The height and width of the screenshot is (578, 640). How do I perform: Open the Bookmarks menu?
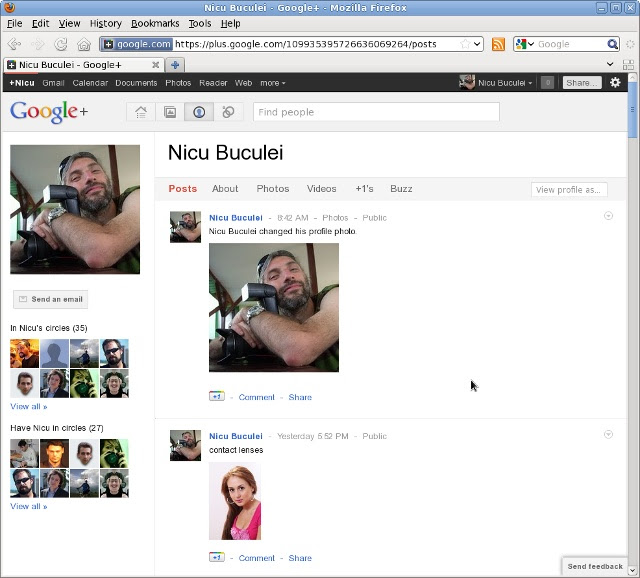[x=155, y=24]
